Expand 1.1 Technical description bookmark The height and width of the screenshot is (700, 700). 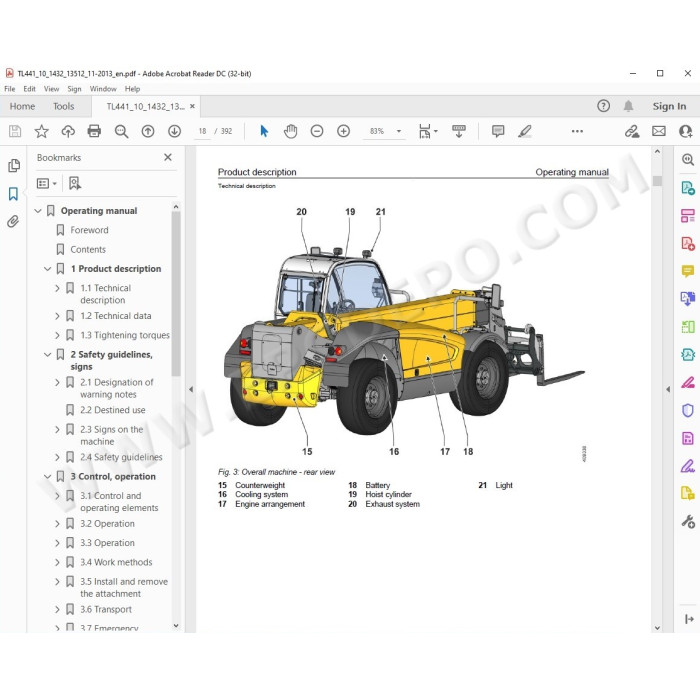pos(57,288)
